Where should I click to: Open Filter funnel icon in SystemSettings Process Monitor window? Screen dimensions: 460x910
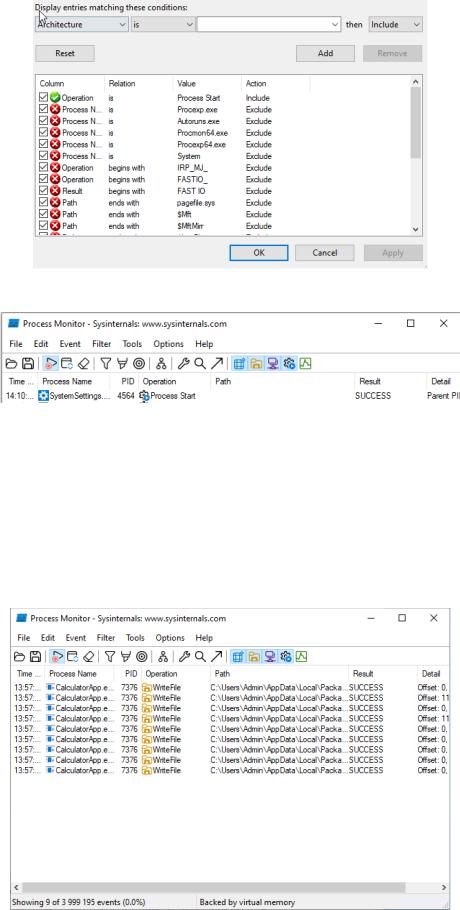coord(106,364)
